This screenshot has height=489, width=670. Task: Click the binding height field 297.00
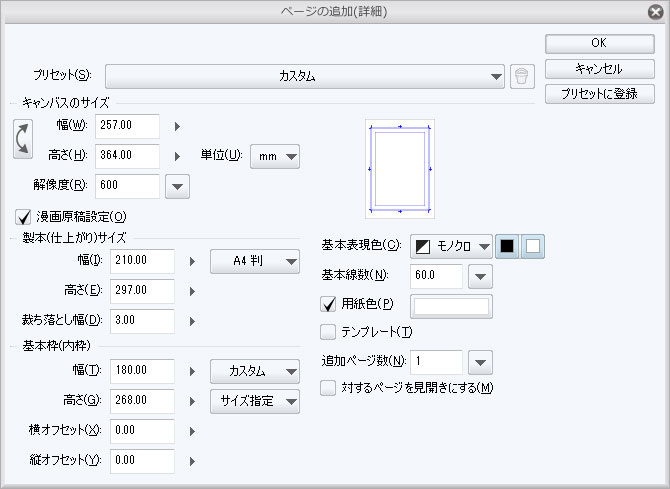(x=142, y=291)
